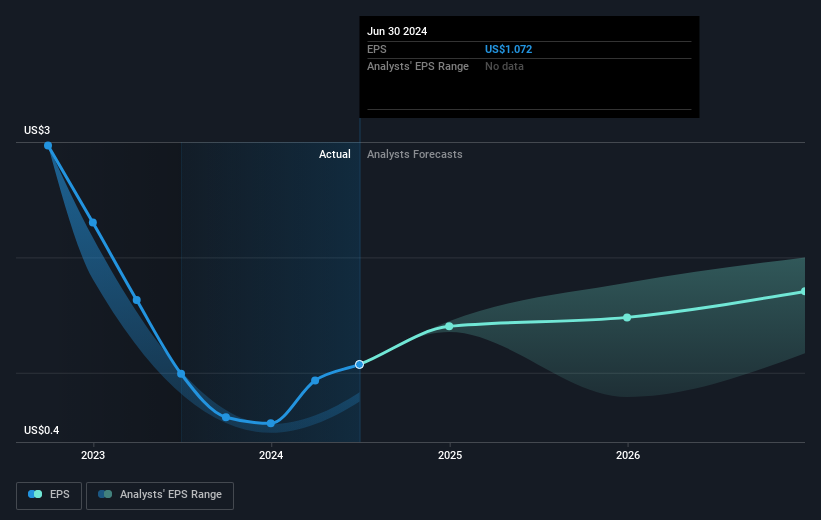Click the '2024' axis label

coord(271,456)
